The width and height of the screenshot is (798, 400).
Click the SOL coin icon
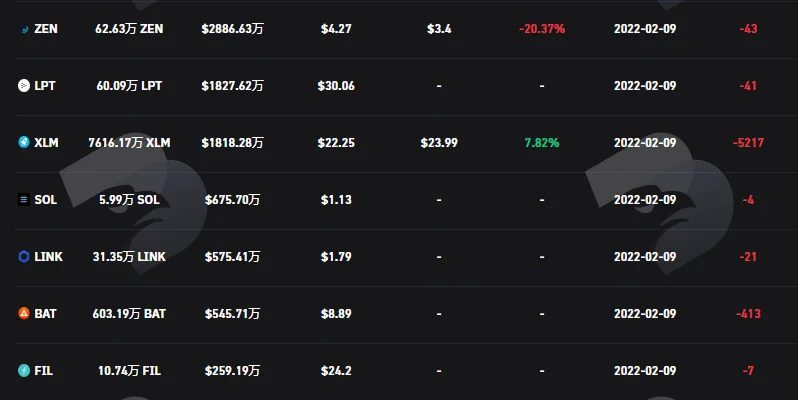[x=24, y=199]
